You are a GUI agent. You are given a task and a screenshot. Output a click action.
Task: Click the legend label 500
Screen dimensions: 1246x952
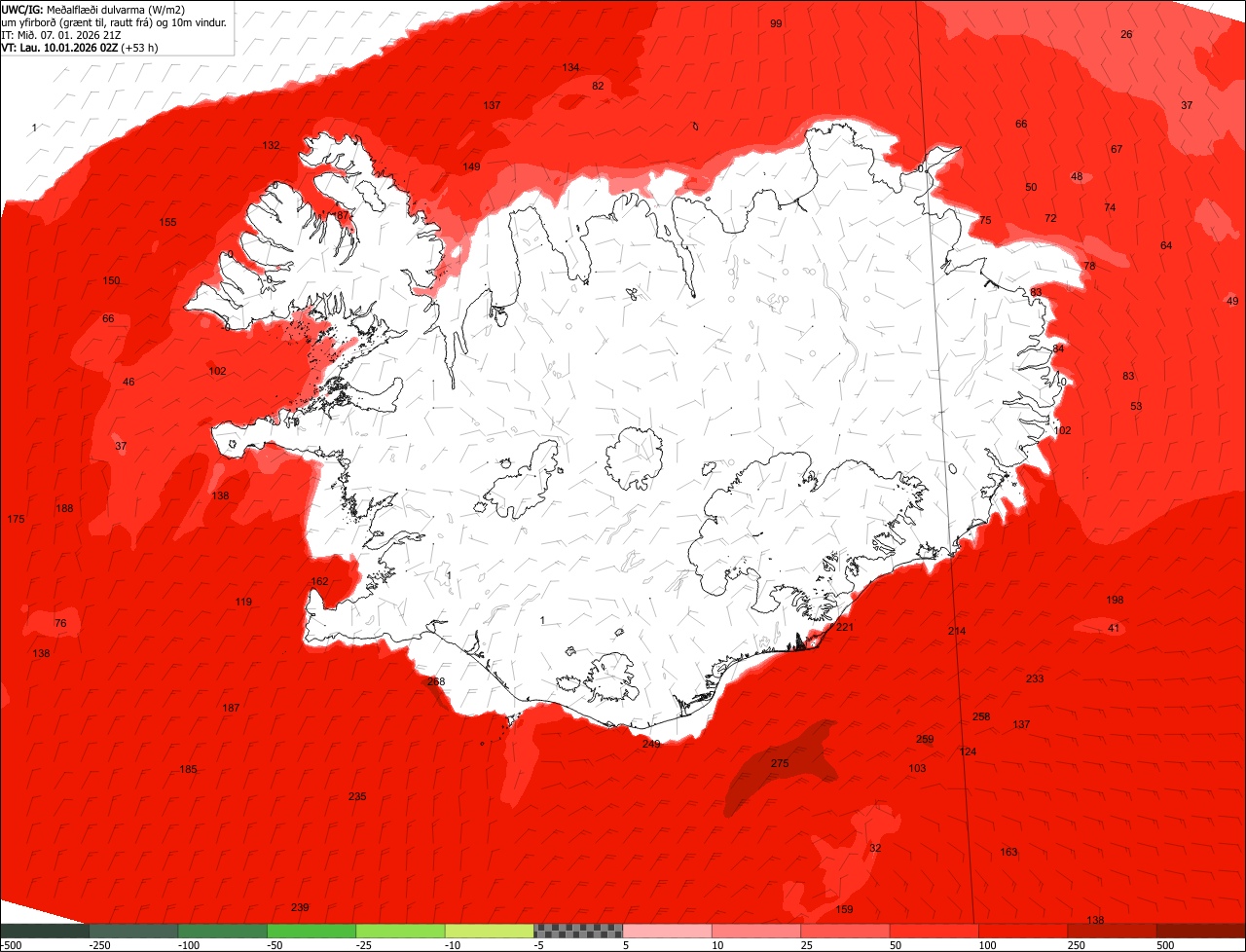tap(1165, 945)
